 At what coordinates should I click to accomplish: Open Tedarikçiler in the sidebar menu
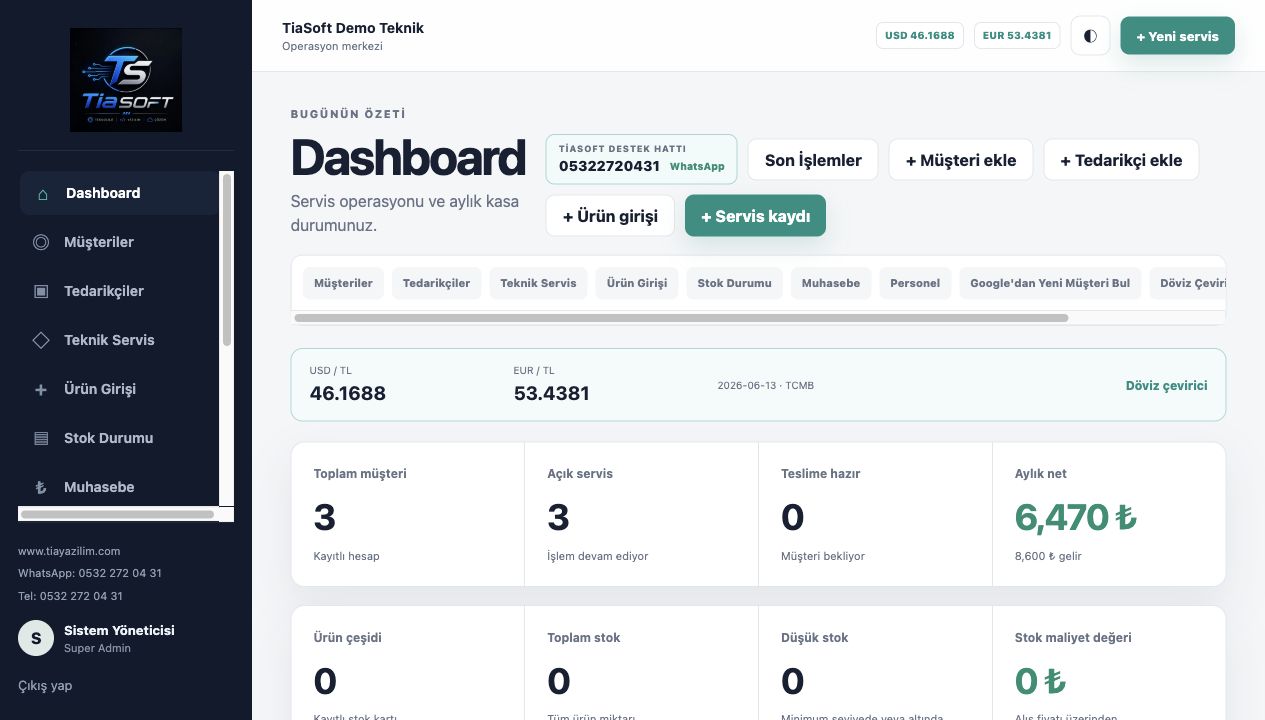point(119,291)
